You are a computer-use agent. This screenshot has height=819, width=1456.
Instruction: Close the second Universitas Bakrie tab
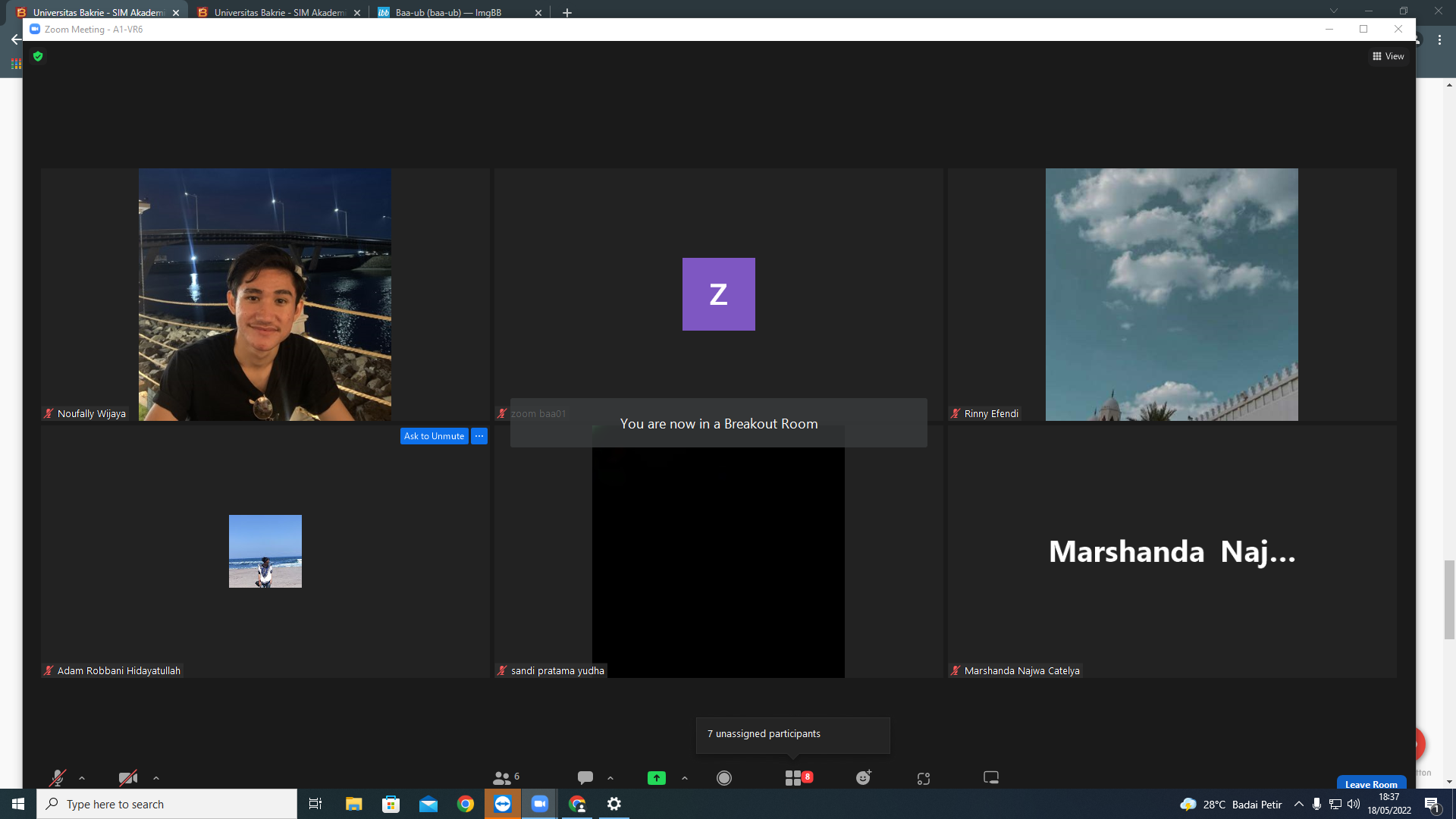click(357, 13)
